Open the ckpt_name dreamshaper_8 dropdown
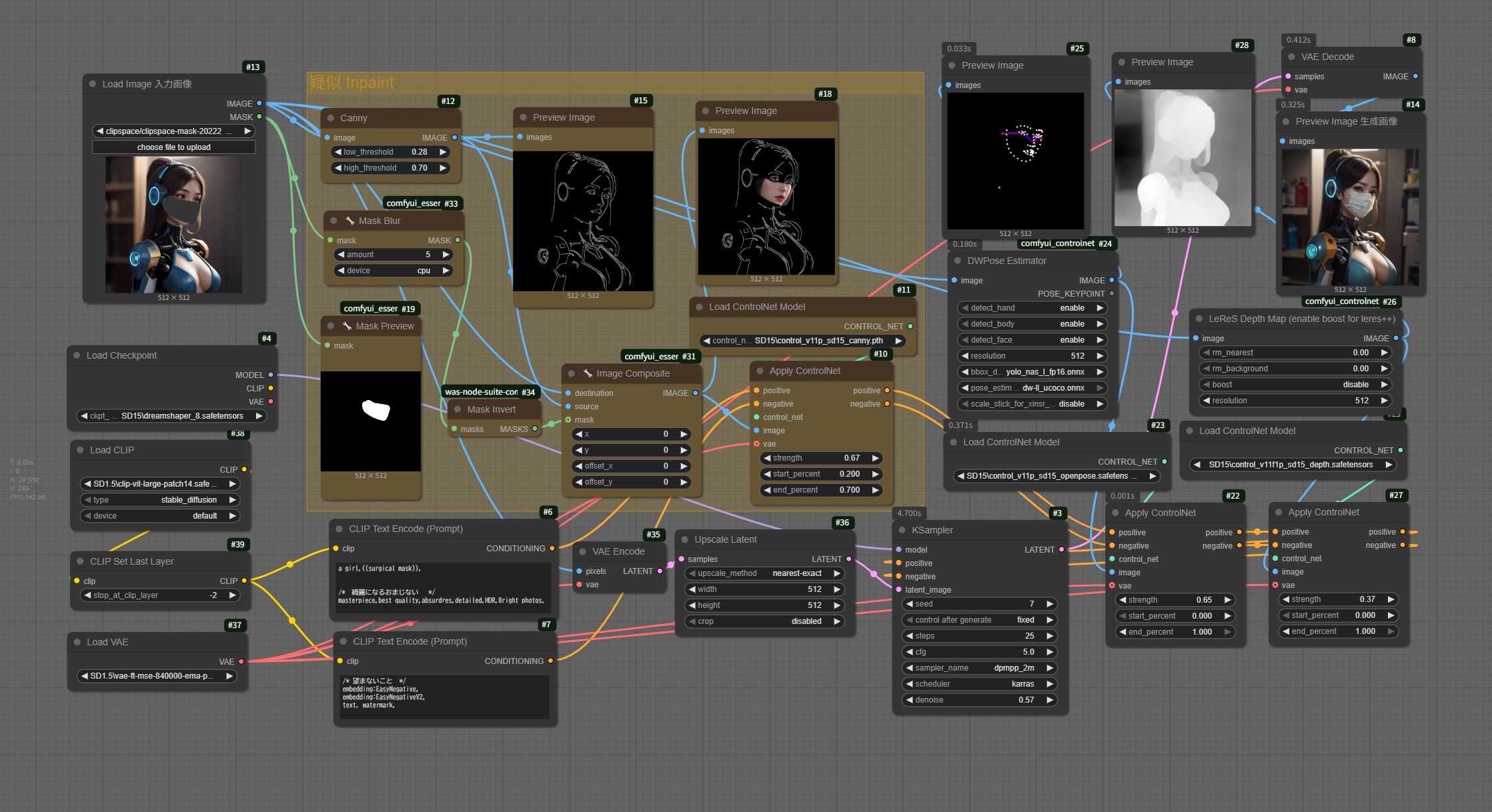Image resolution: width=1492 pixels, height=812 pixels. (172, 416)
